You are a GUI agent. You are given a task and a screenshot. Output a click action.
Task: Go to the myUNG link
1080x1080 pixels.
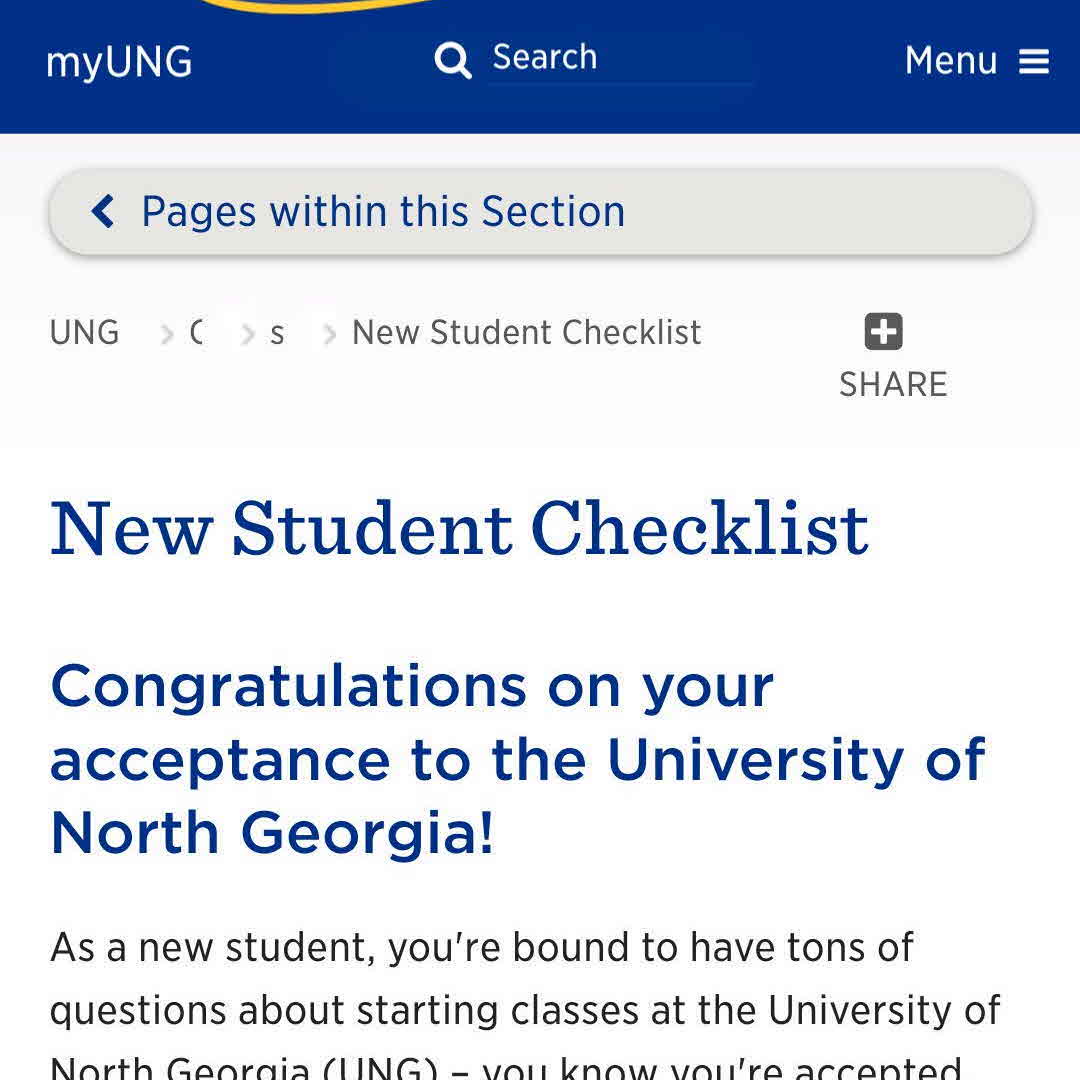pos(119,62)
